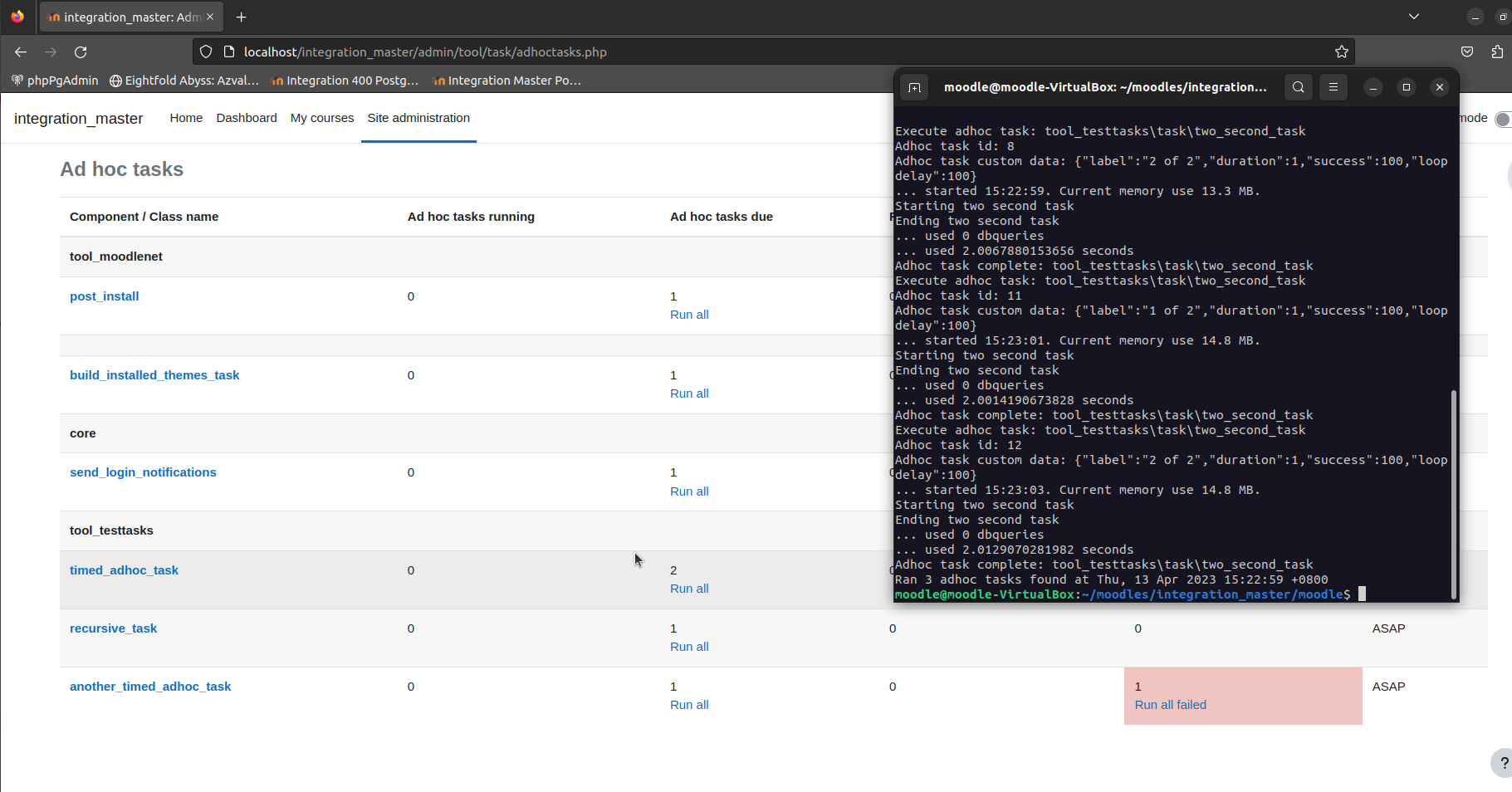Click the terminal scrollbar
Image resolution: width=1512 pixels, height=792 pixels.
(x=1453, y=493)
